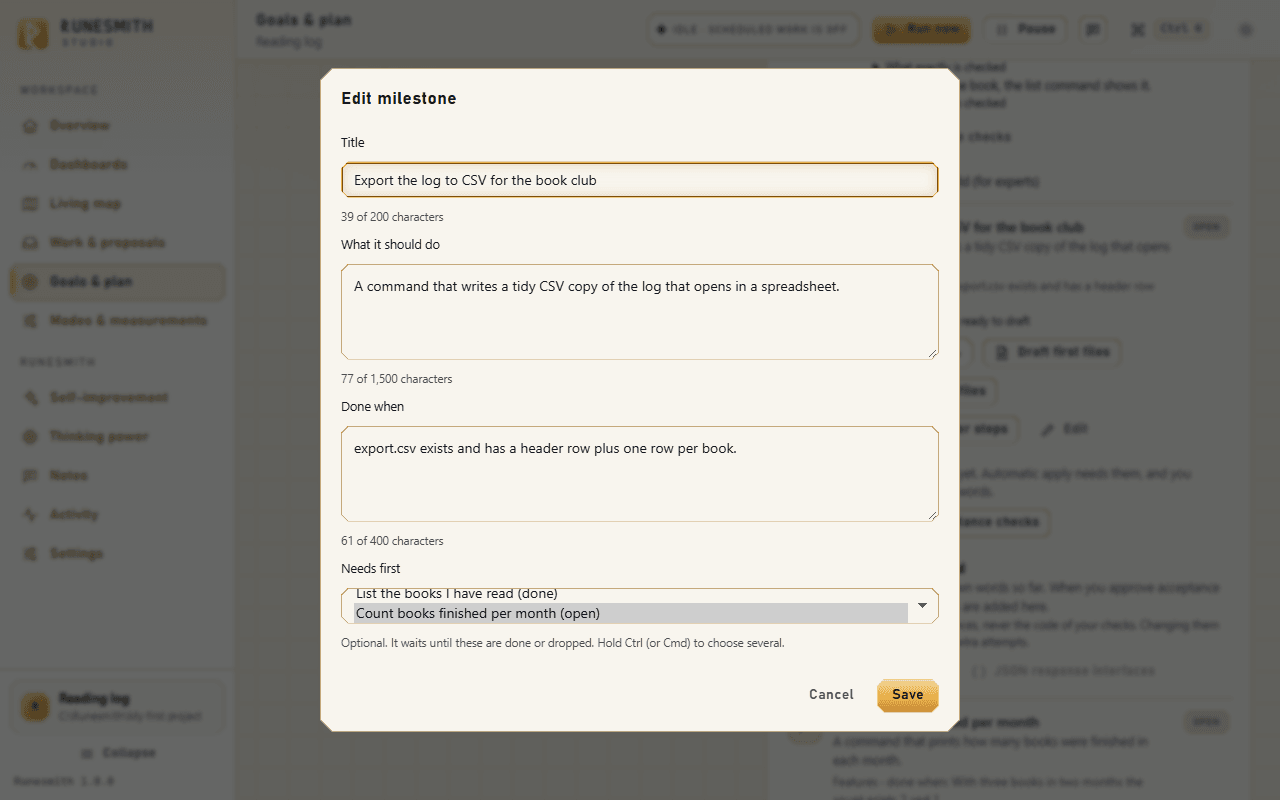Image resolution: width=1280 pixels, height=800 pixels.
Task: Open Settings from the sidebar menu
Action: pos(117,554)
